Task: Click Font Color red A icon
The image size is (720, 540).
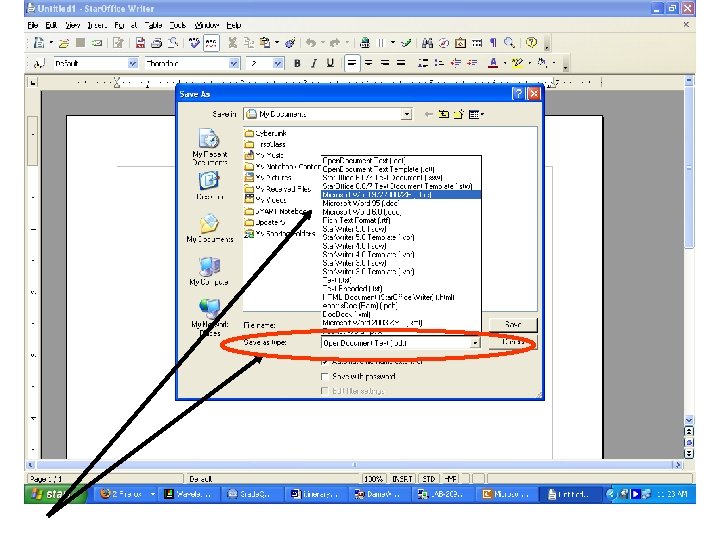Action: coord(493,63)
